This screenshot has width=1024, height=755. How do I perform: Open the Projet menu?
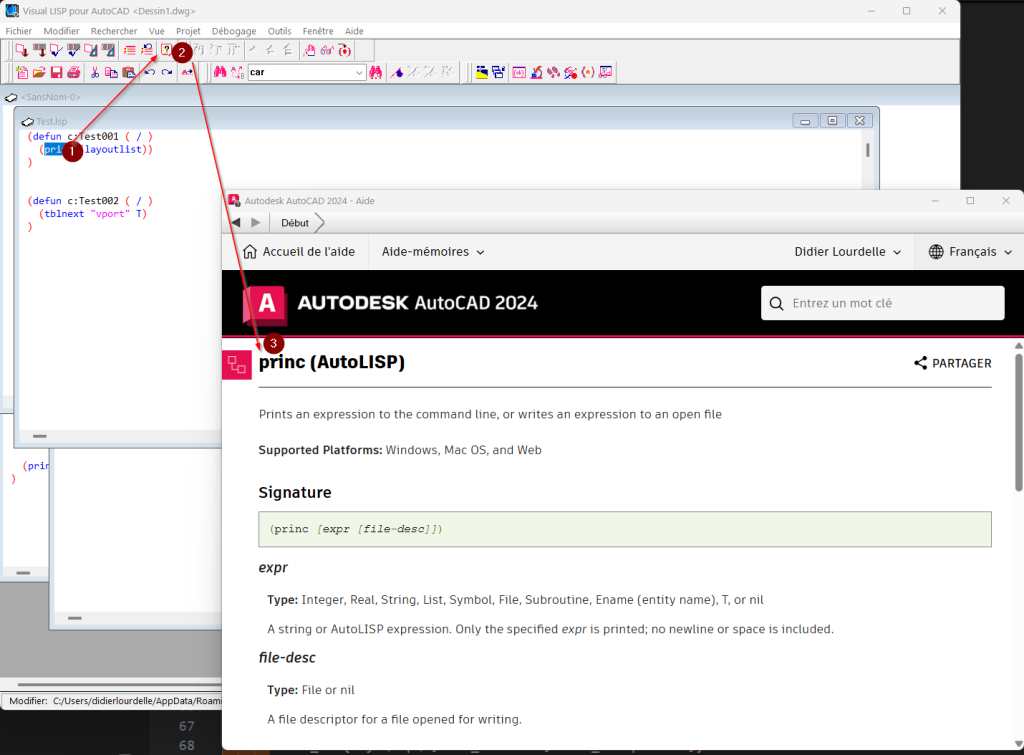pos(188,31)
